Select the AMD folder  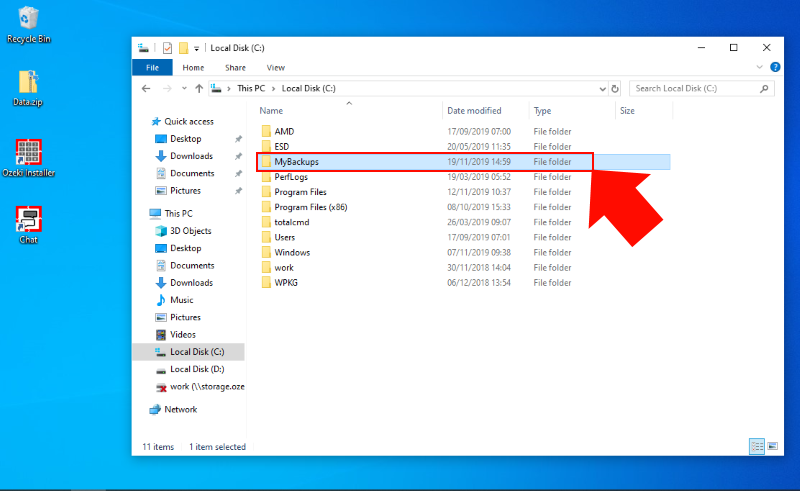click(x=284, y=131)
